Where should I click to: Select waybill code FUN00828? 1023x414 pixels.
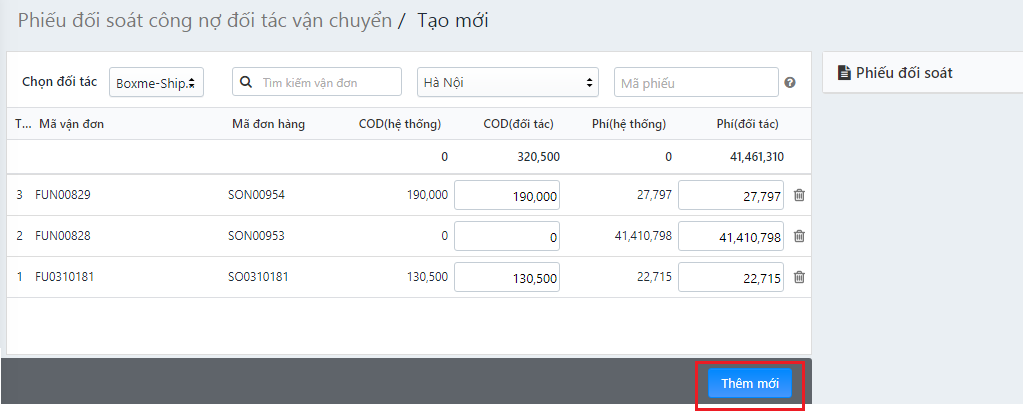pyautogui.click(x=63, y=235)
